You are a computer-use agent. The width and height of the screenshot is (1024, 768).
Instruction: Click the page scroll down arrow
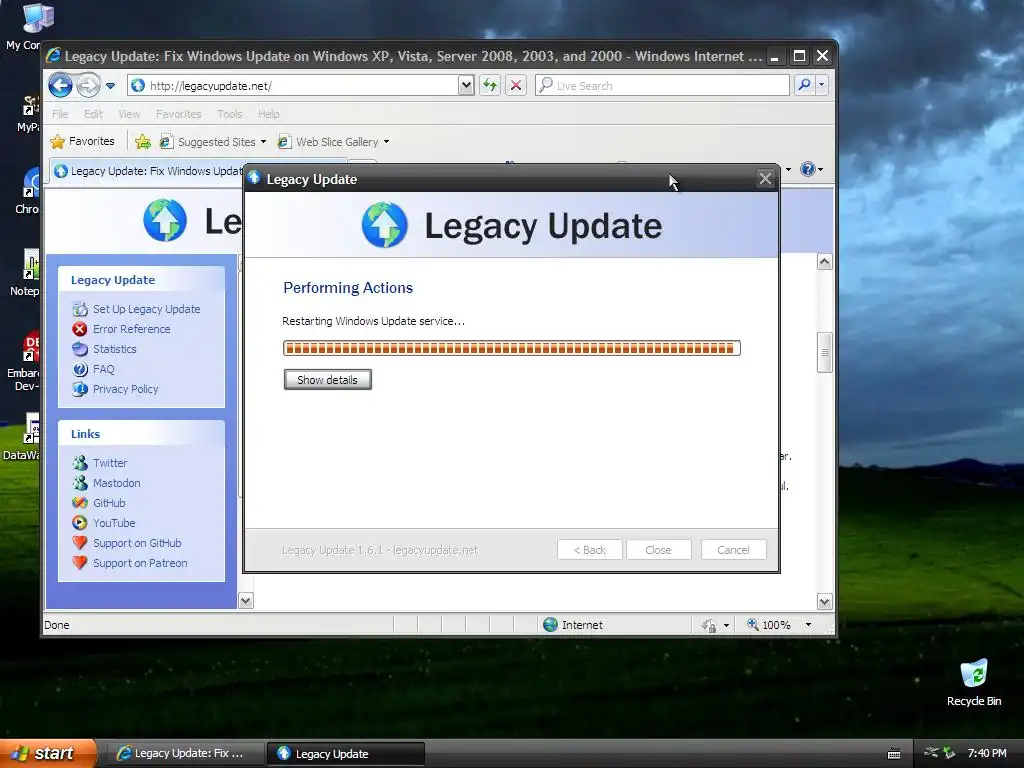click(824, 601)
